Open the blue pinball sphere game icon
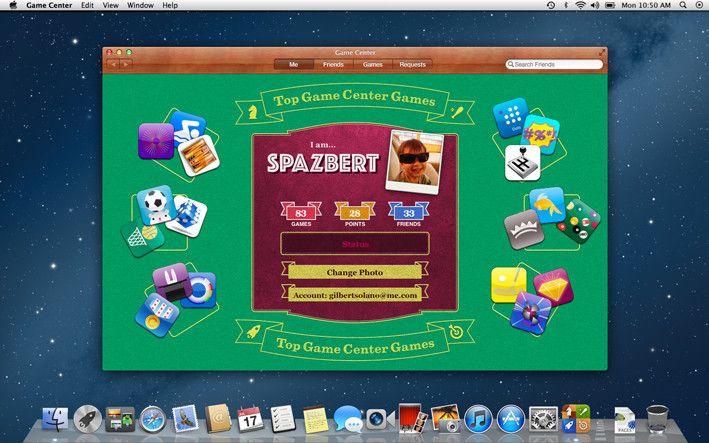 [x=531, y=313]
